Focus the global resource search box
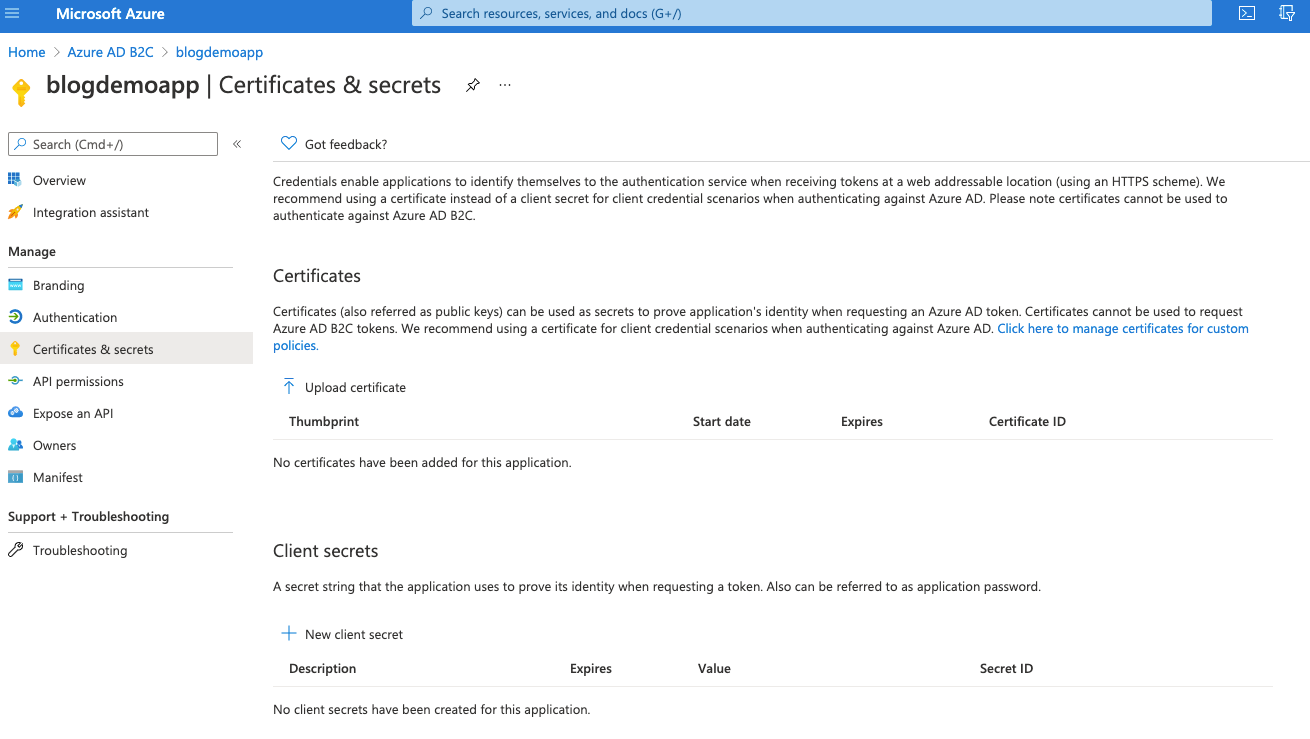The image size is (1310, 739). click(811, 14)
